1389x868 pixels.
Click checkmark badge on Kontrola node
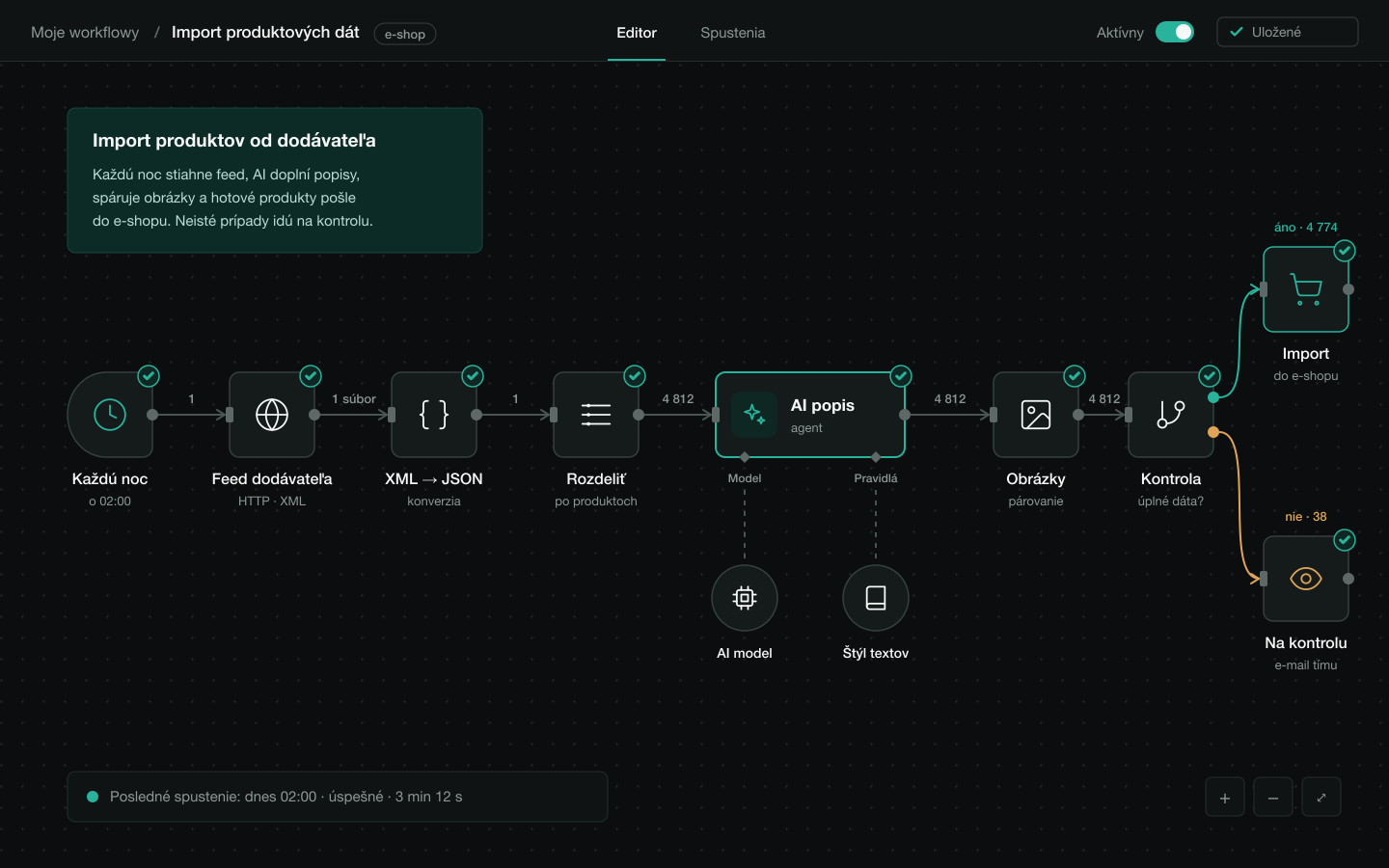click(x=1210, y=376)
